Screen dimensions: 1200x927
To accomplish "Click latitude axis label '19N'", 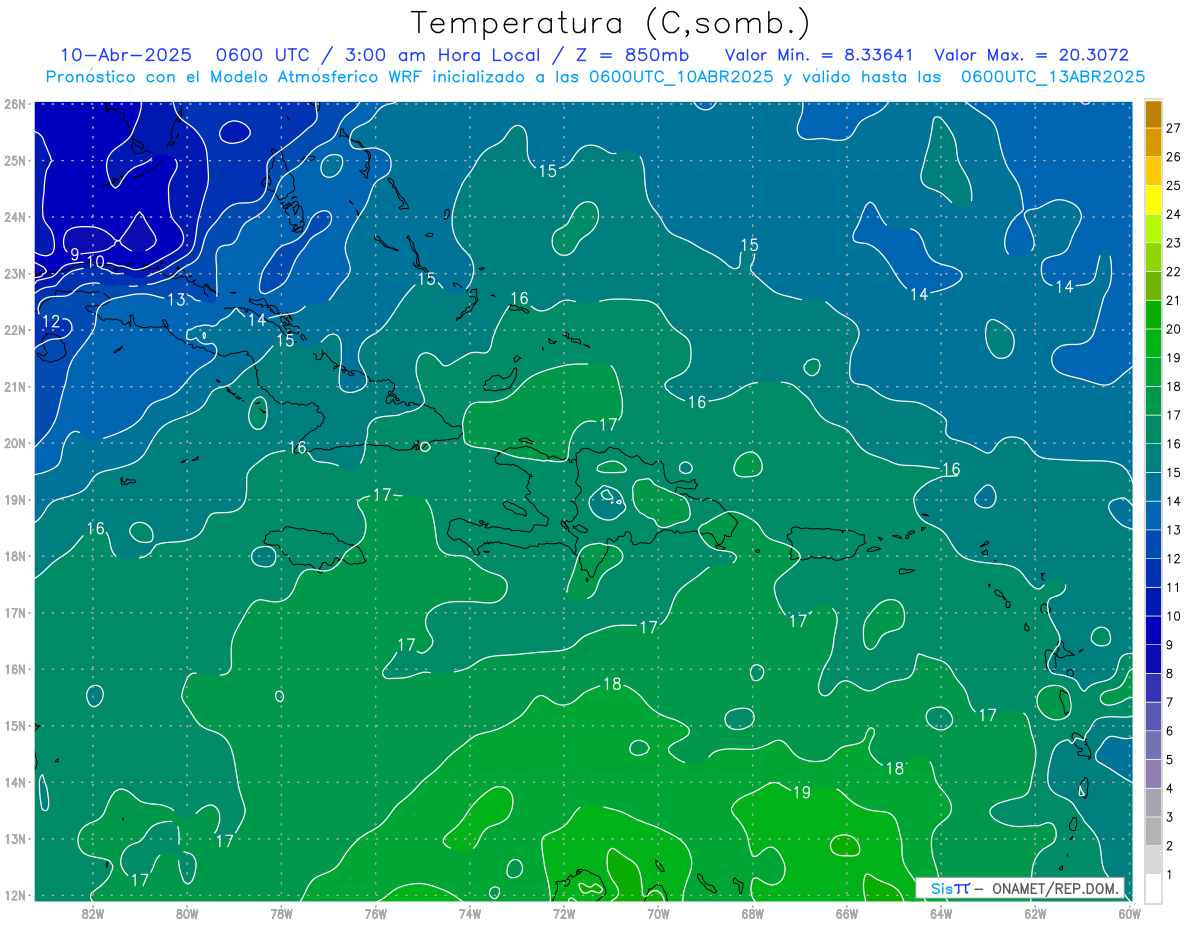I will (14, 499).
